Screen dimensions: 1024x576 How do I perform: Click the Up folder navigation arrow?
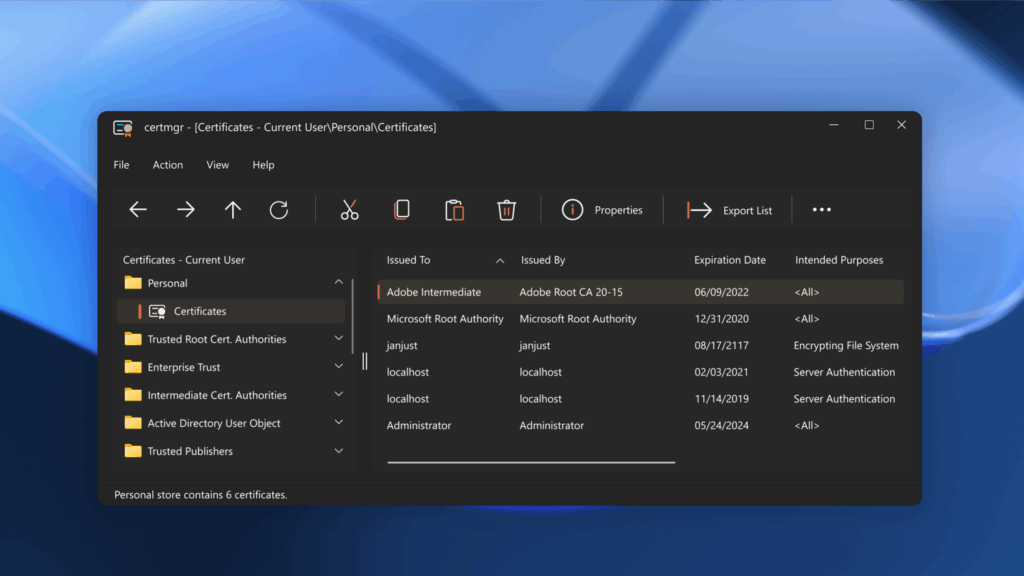[232, 209]
